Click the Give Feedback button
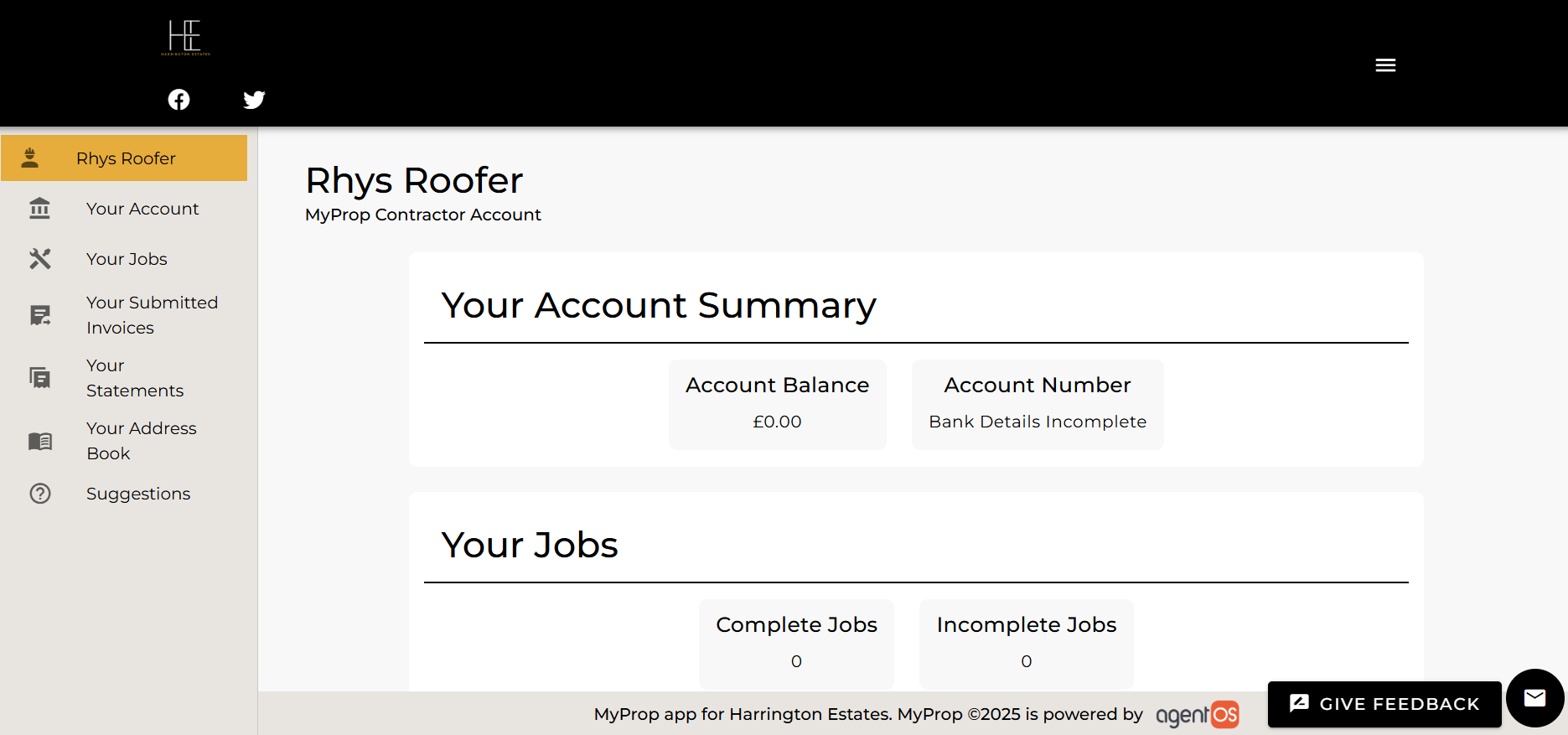Screen dimensions: 1568x735 pyautogui.click(x=1384, y=704)
